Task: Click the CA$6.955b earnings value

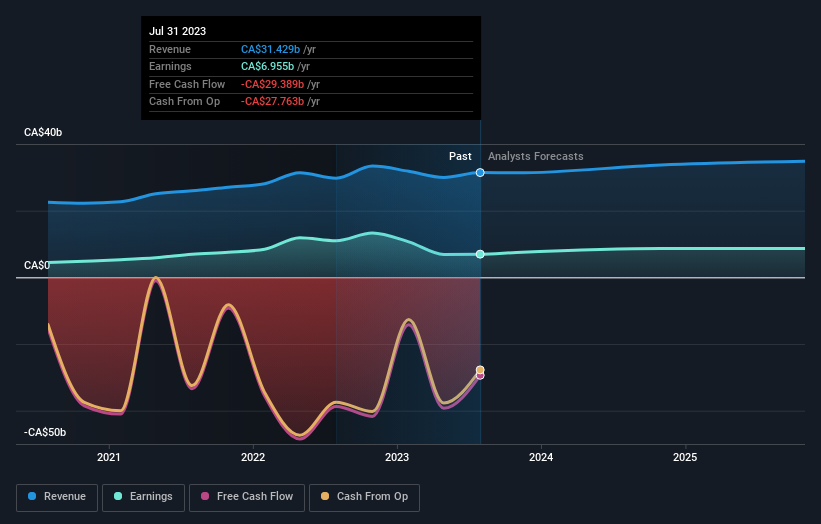Action: point(268,66)
